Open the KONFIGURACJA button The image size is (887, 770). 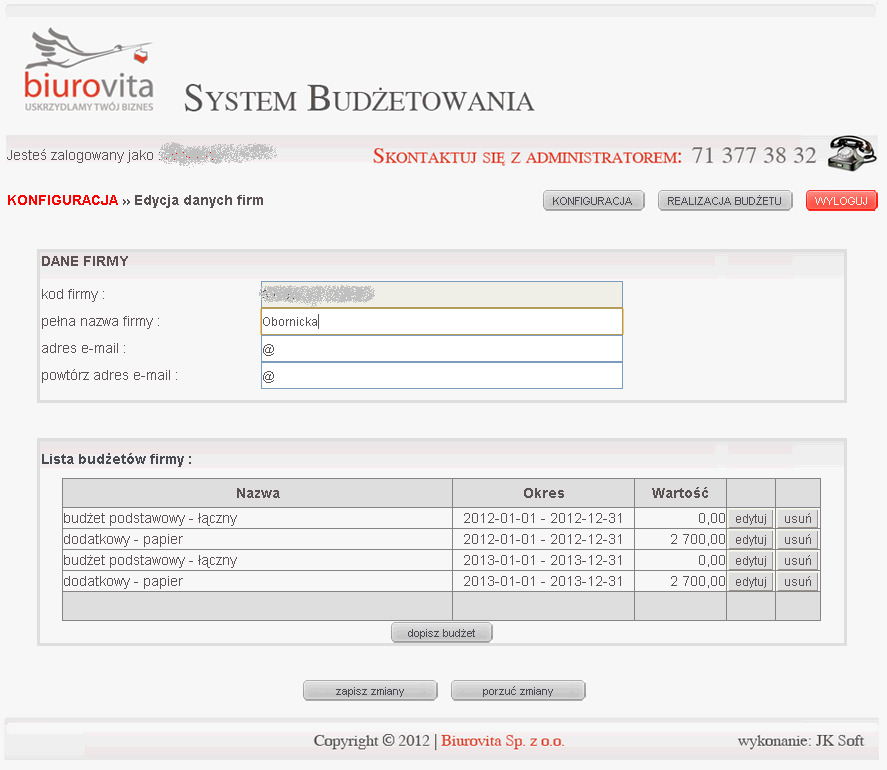[x=593, y=201]
